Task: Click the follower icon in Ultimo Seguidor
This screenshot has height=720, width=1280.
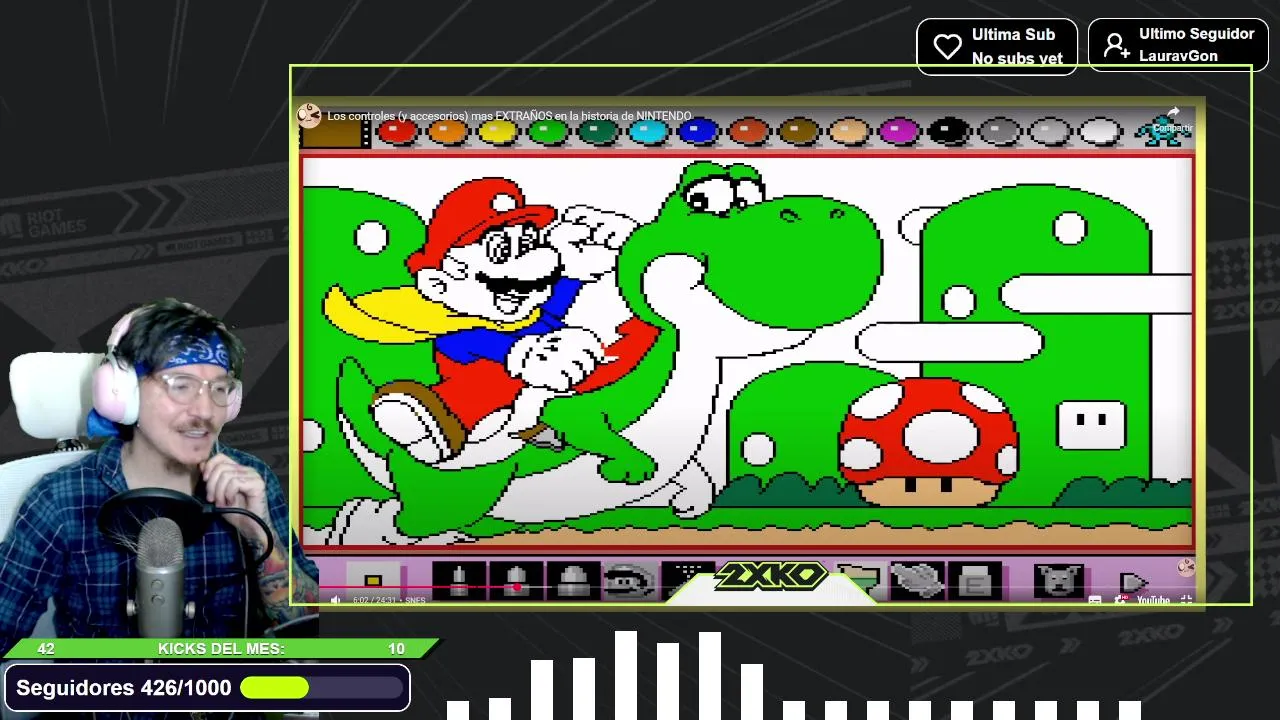Action: click(1116, 45)
